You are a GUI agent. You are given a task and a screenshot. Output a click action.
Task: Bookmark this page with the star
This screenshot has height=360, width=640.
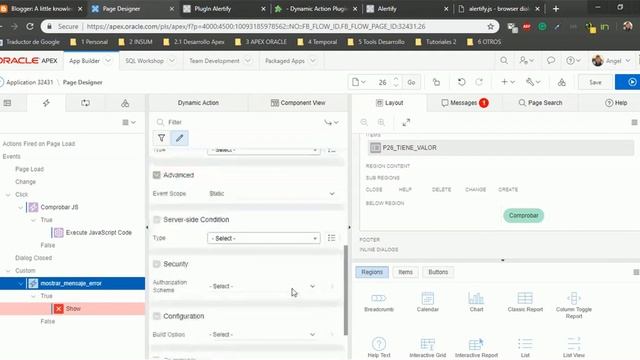[x=491, y=27]
